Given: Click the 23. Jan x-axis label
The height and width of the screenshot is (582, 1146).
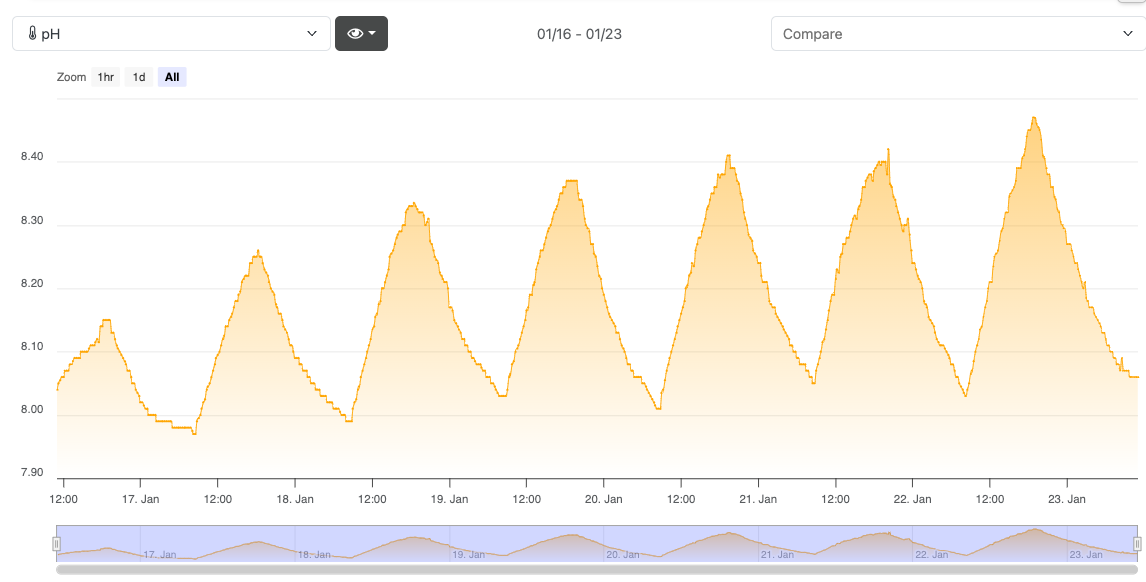Looking at the screenshot, I should coord(1067,499).
